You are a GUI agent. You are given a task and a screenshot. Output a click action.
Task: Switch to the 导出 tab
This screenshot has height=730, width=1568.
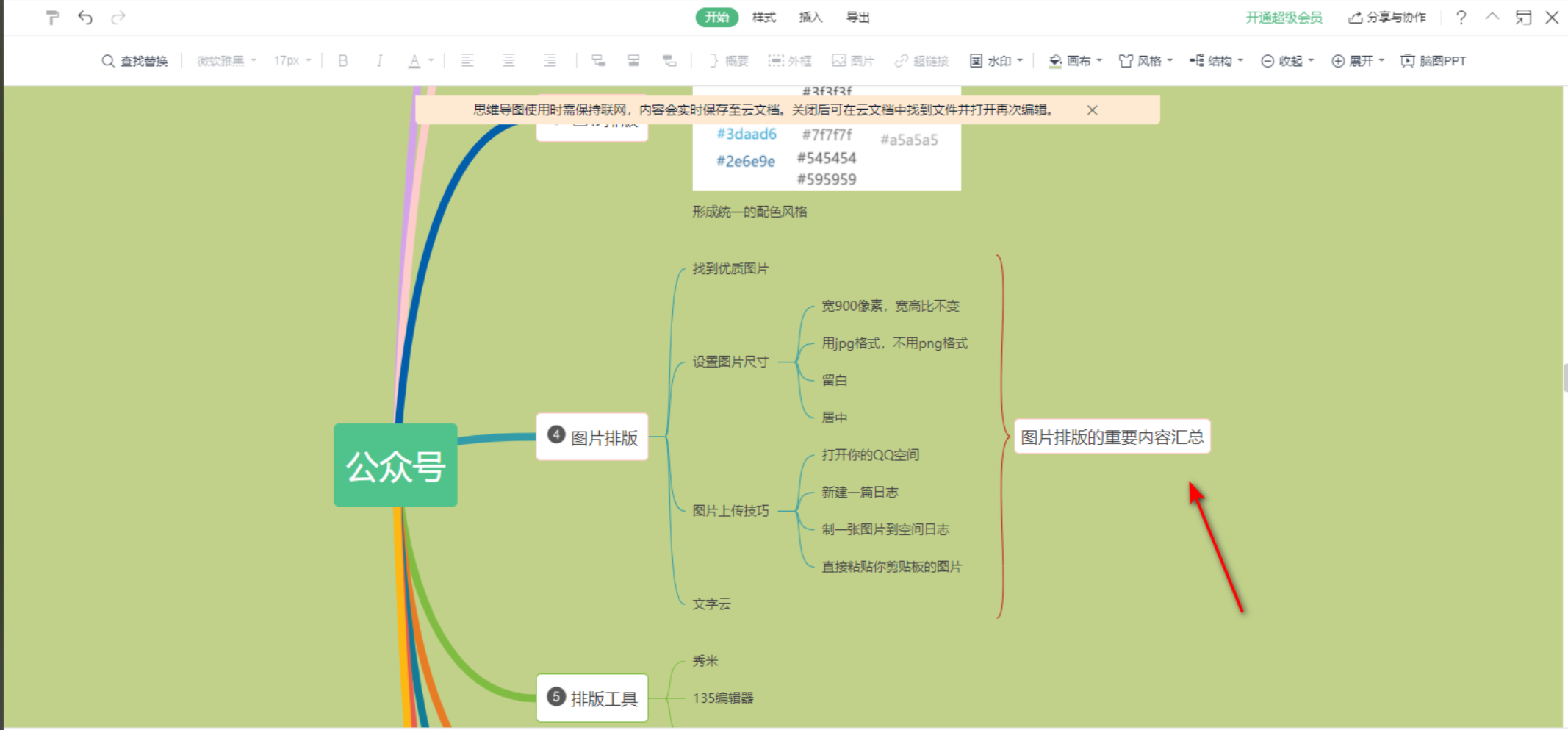tap(858, 18)
